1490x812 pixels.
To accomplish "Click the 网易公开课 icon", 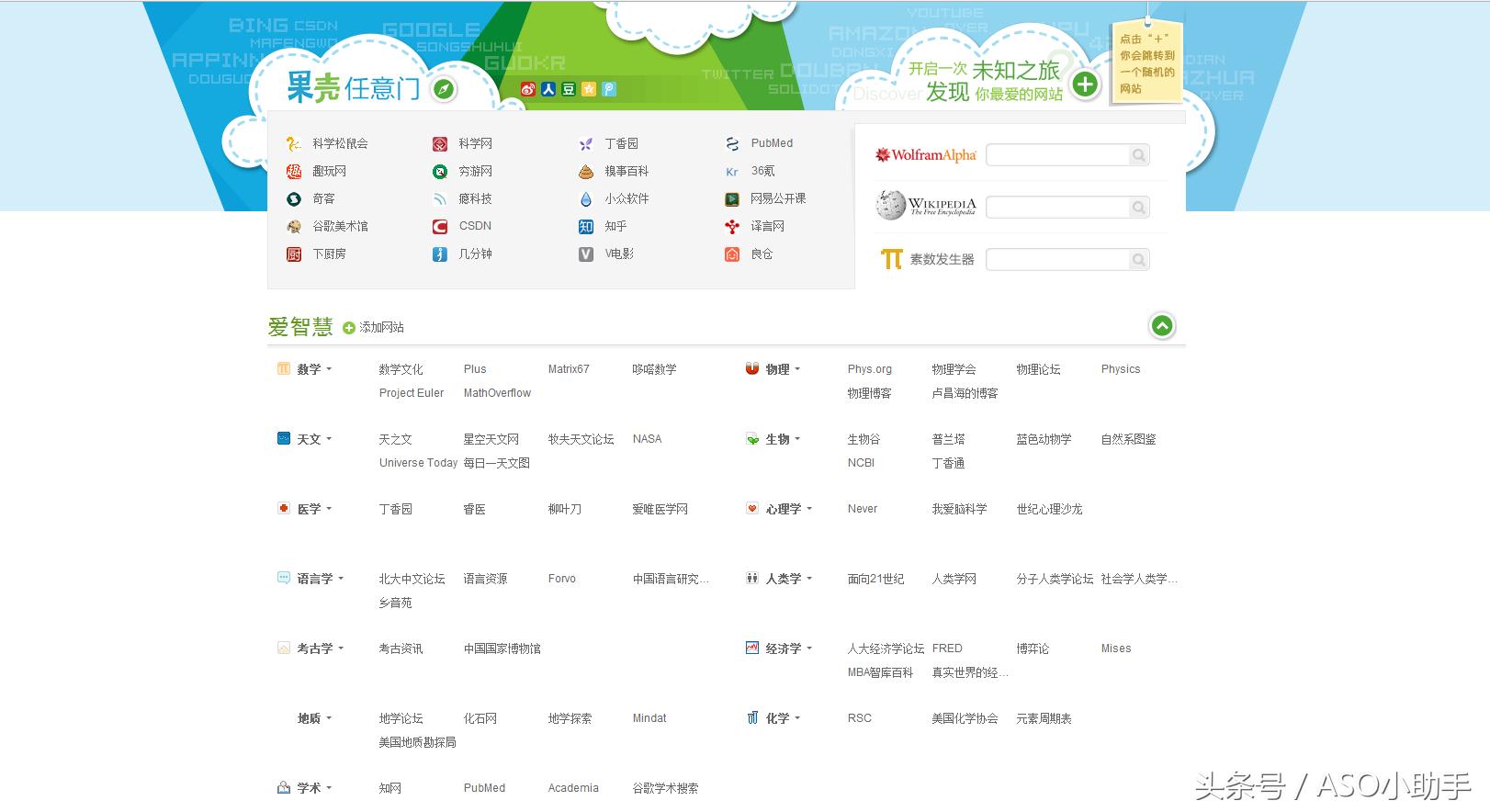I will pos(732,198).
